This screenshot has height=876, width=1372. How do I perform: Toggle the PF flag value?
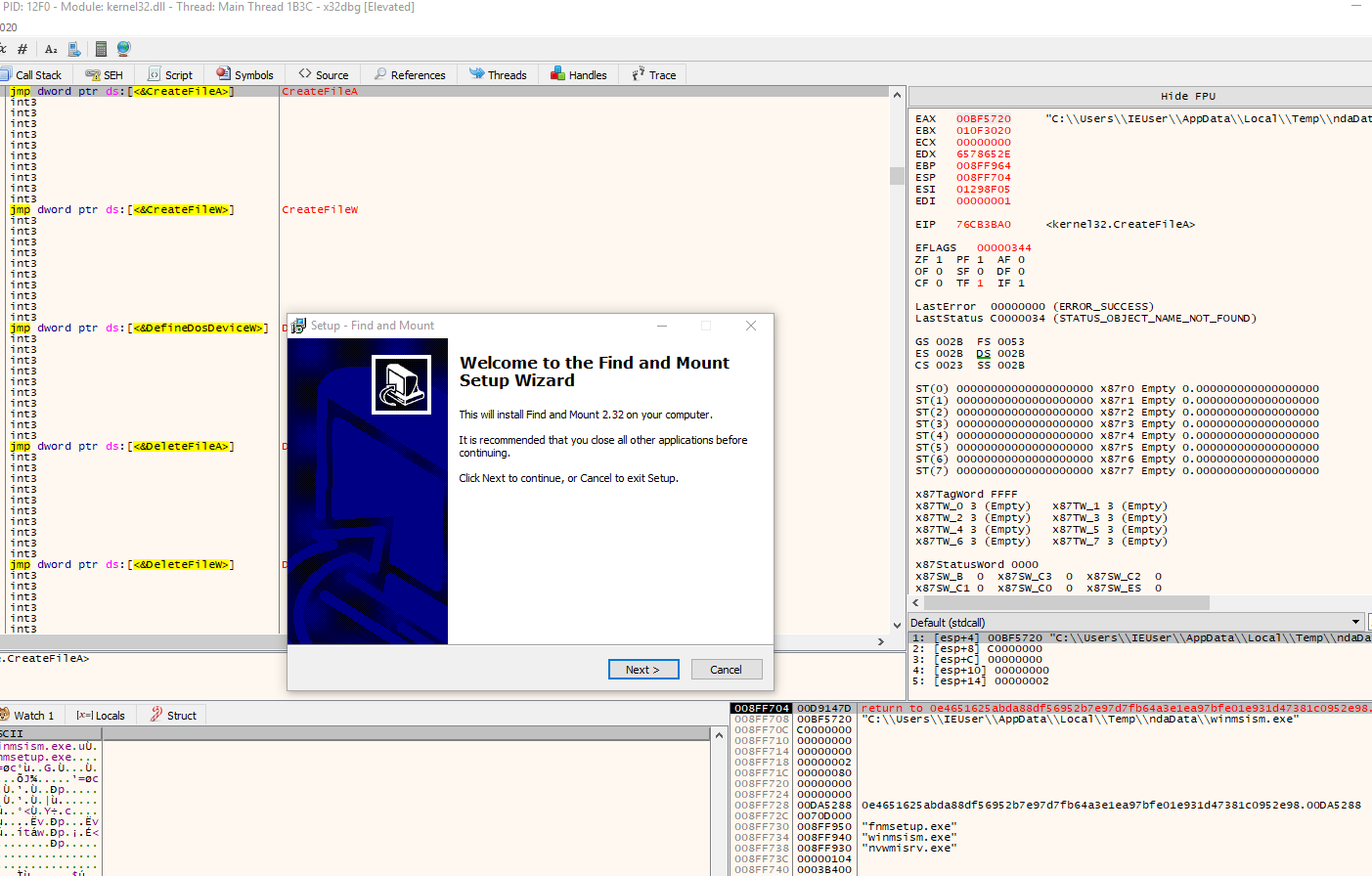click(980, 260)
